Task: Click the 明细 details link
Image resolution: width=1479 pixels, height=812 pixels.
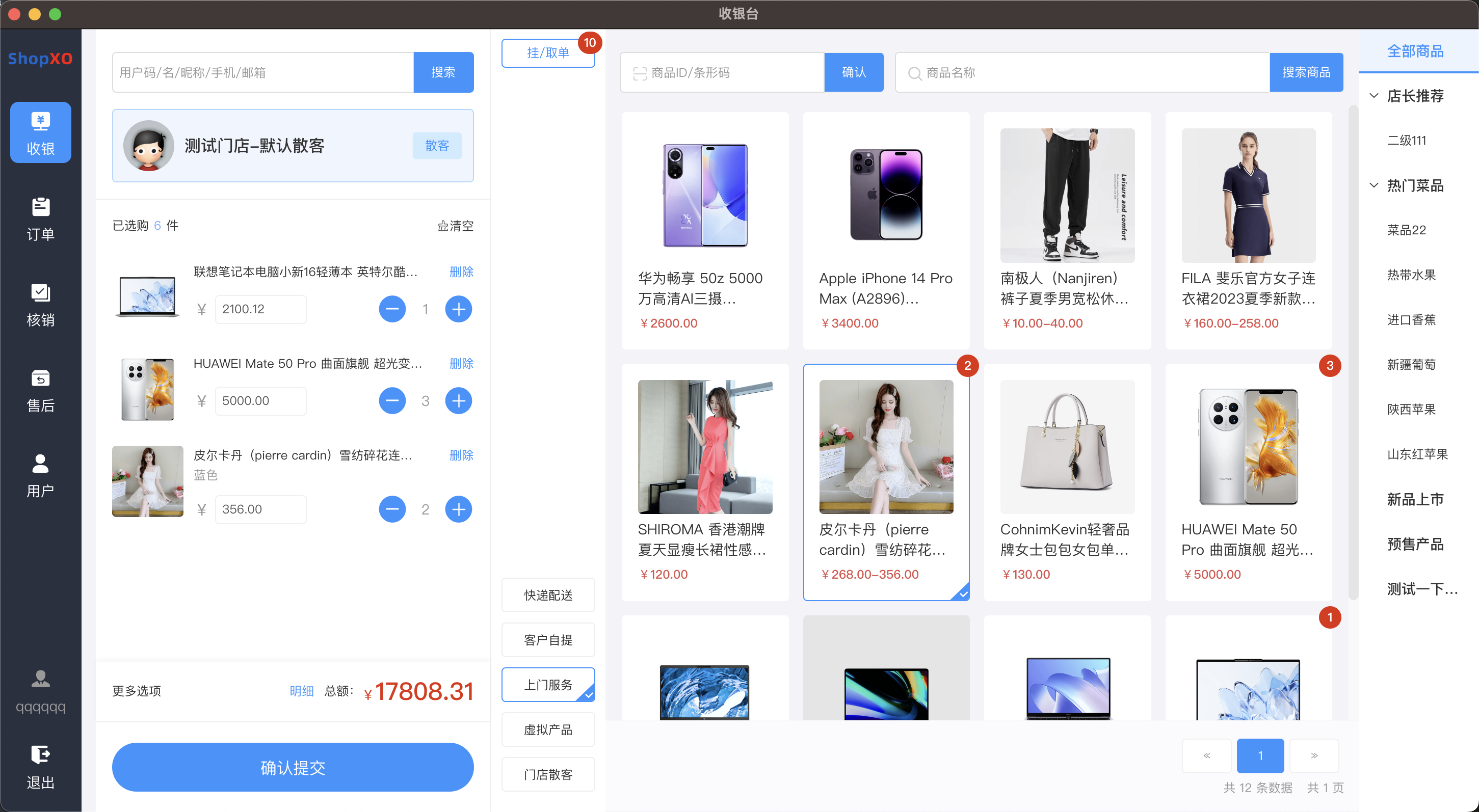Action: [301, 691]
